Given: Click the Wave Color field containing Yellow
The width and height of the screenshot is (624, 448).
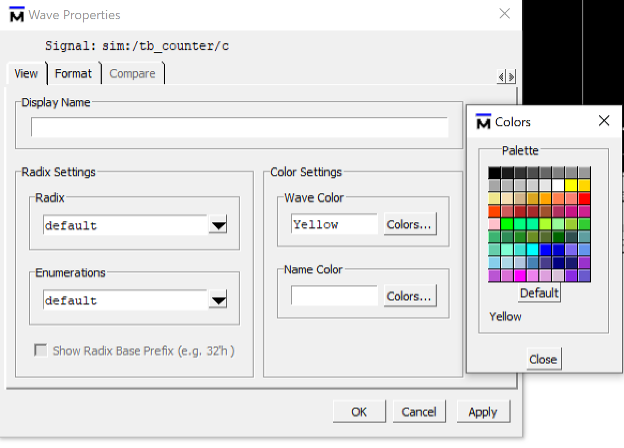Looking at the screenshot, I should (x=334, y=224).
